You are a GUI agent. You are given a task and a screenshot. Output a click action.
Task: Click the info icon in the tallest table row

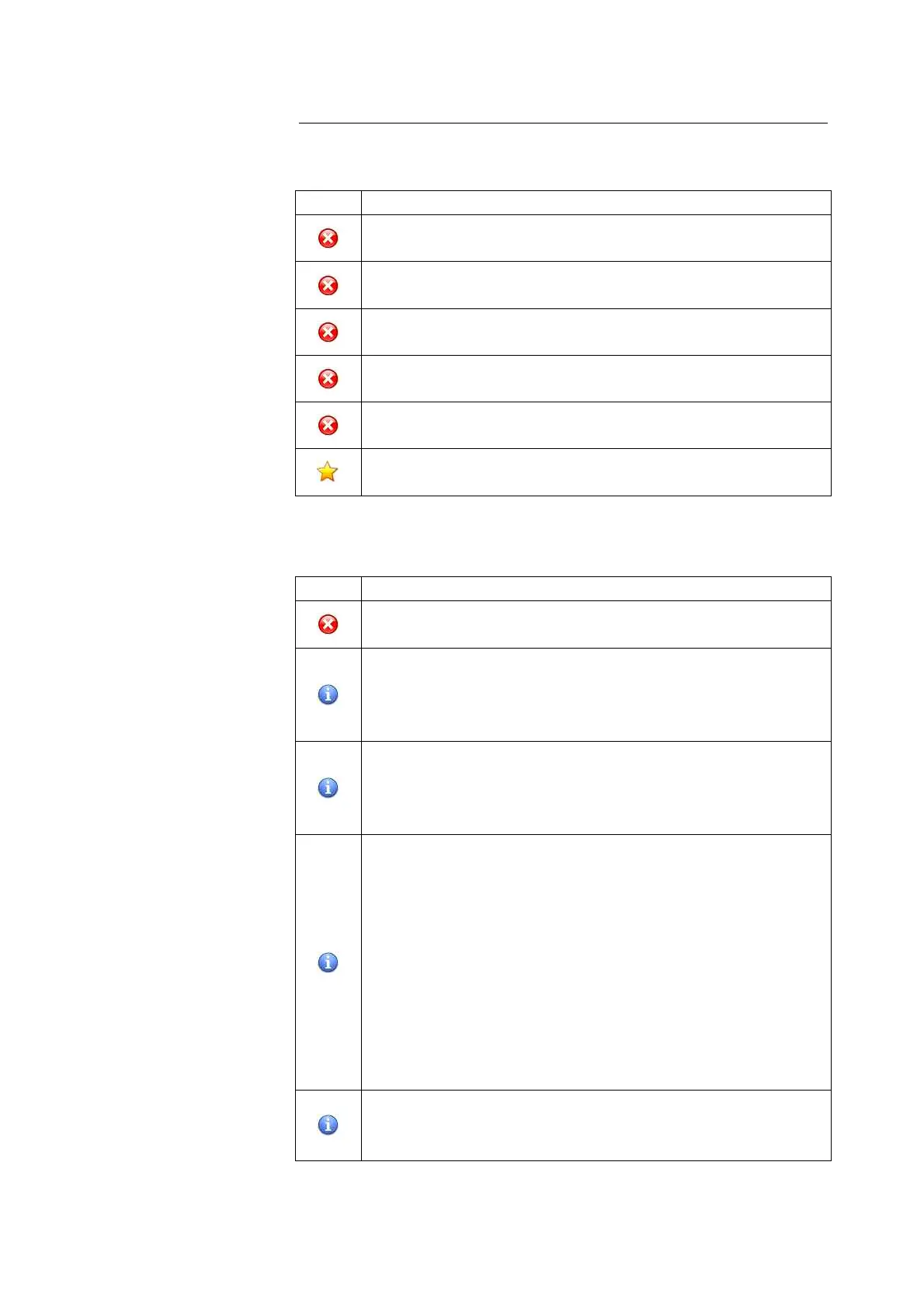[328, 962]
